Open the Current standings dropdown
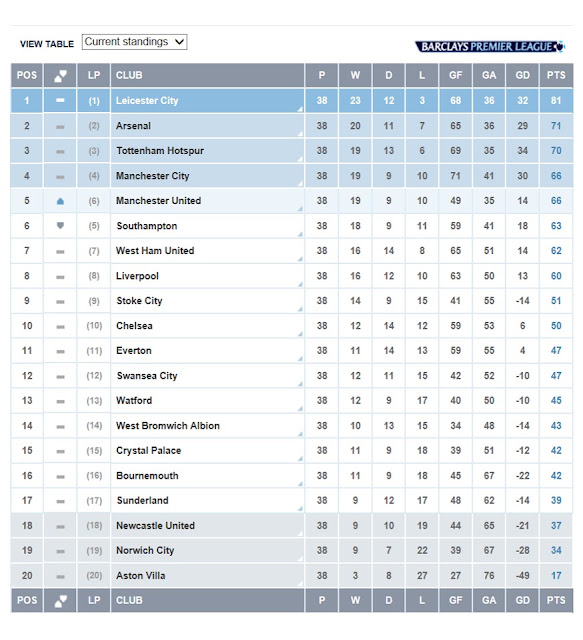The width and height of the screenshot is (583, 640). [x=134, y=42]
